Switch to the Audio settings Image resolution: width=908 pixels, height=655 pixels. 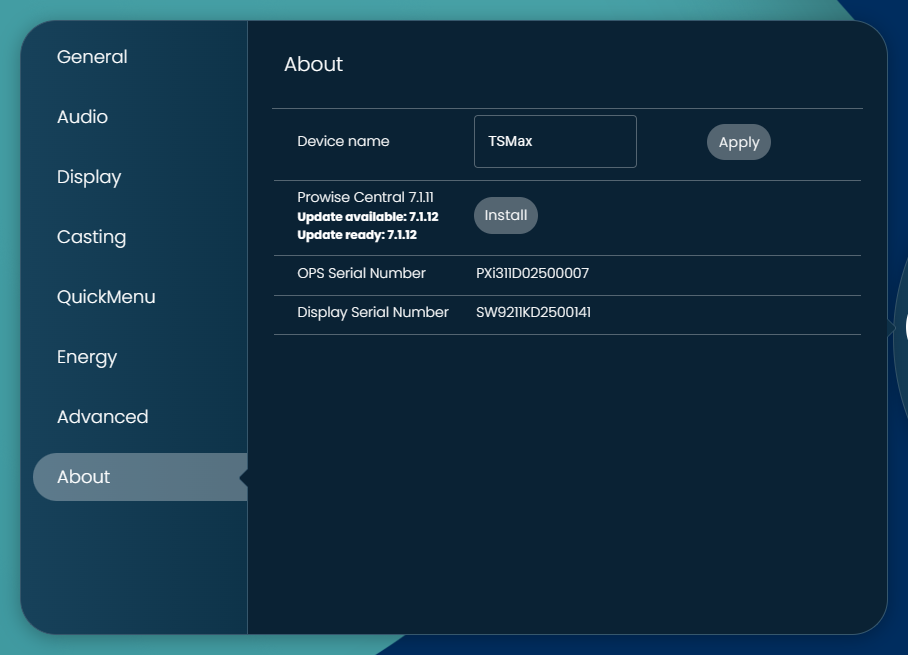click(82, 117)
